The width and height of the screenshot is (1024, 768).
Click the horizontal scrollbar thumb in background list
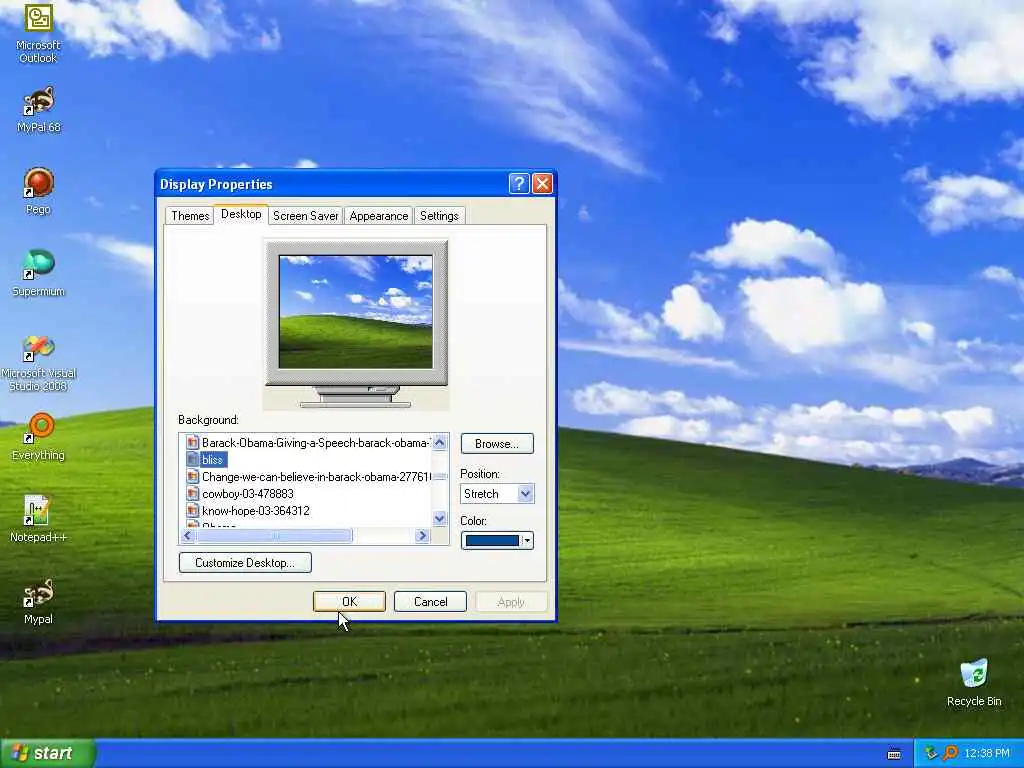[x=274, y=536]
